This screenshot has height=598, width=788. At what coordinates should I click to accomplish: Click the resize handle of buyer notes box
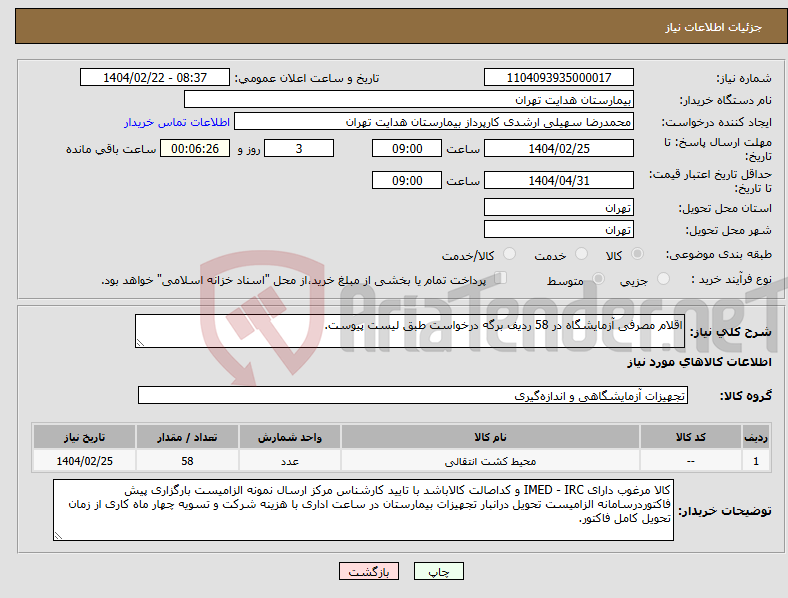pos(58,536)
